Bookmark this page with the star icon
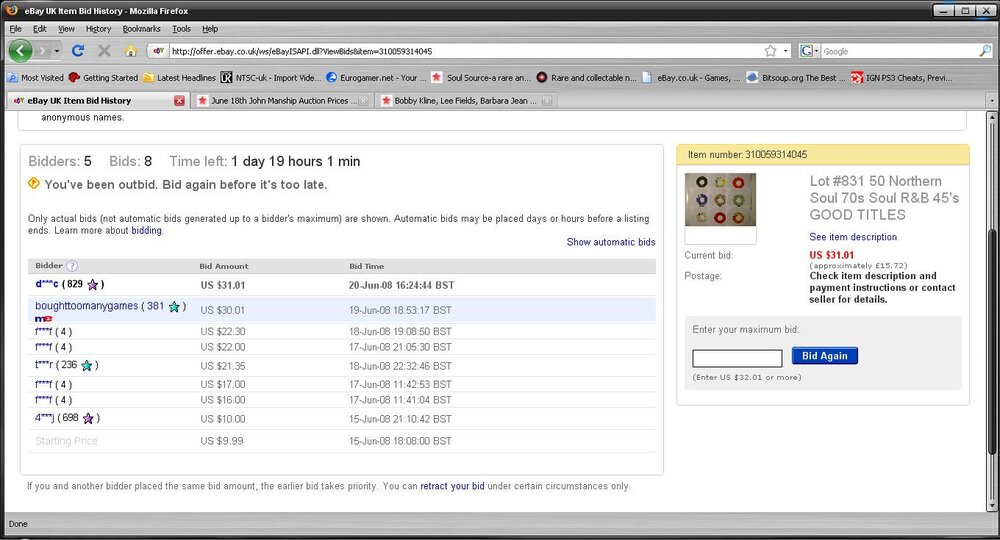Image resolution: width=1000 pixels, height=540 pixels. click(770, 51)
